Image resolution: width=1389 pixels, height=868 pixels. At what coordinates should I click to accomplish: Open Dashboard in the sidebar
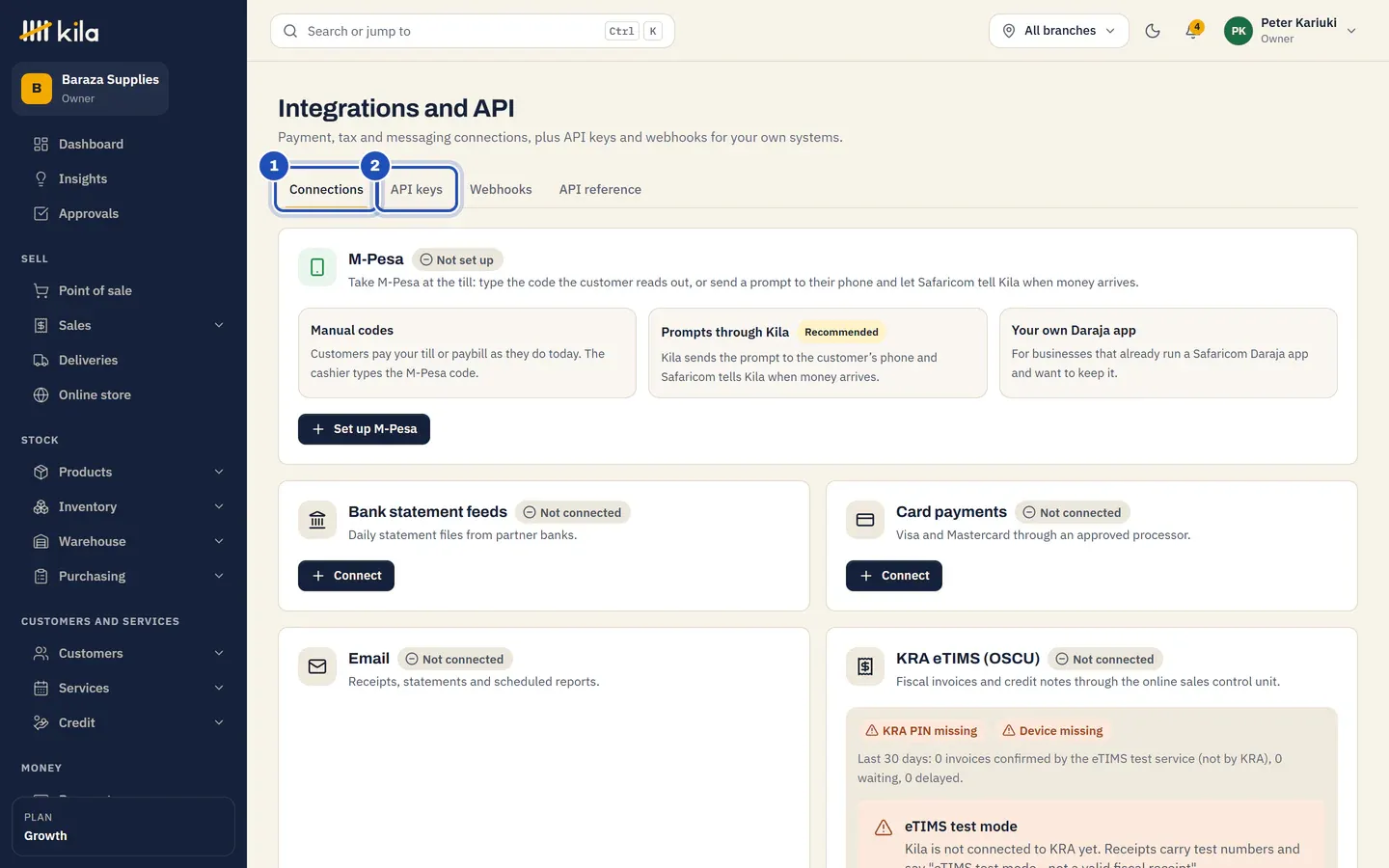[123, 144]
